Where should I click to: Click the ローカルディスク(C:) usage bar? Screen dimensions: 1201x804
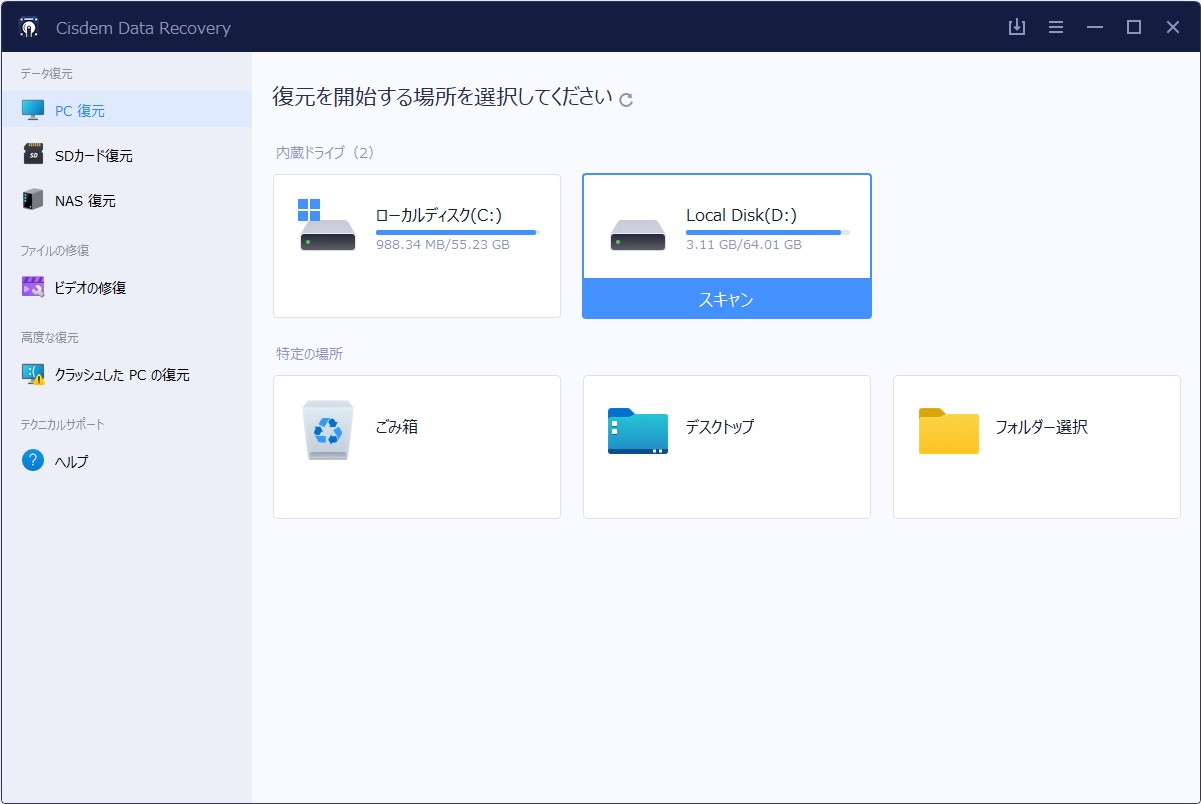[456, 232]
